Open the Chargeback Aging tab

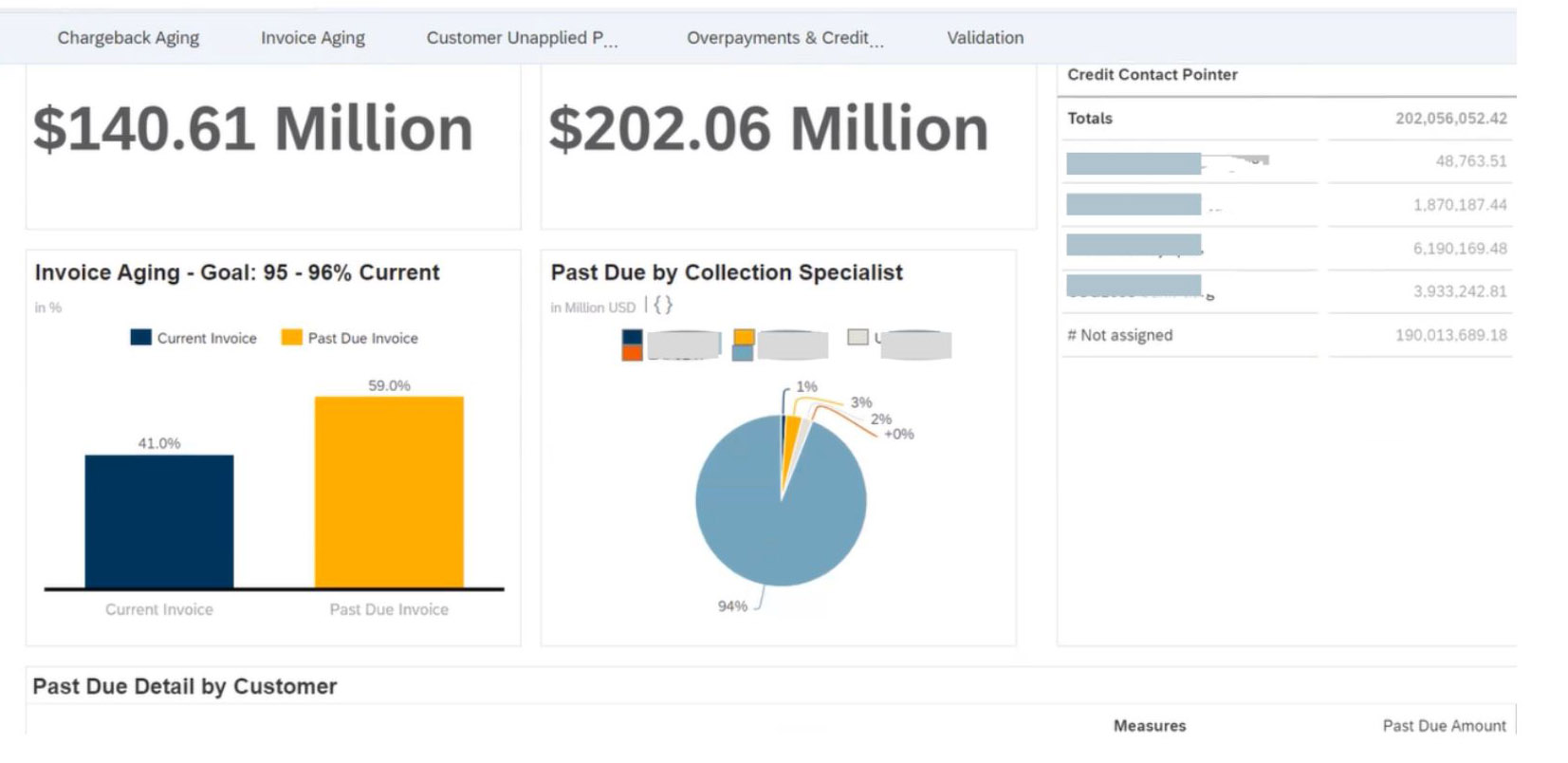coord(128,38)
